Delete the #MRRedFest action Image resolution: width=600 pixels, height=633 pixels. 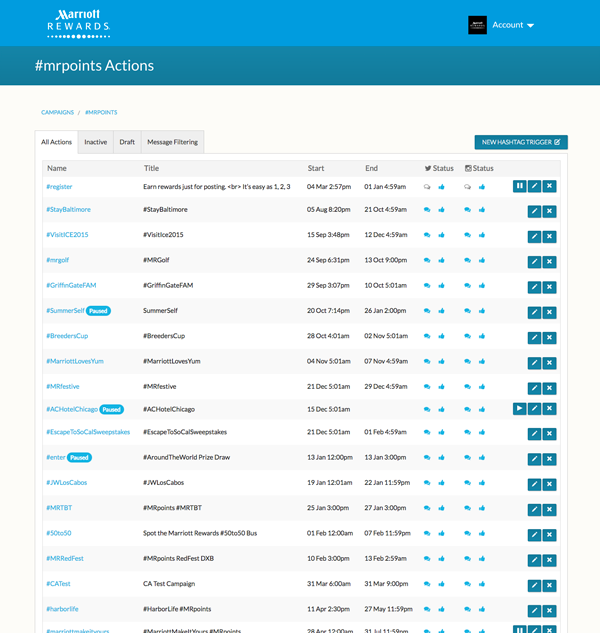pyautogui.click(x=549, y=560)
